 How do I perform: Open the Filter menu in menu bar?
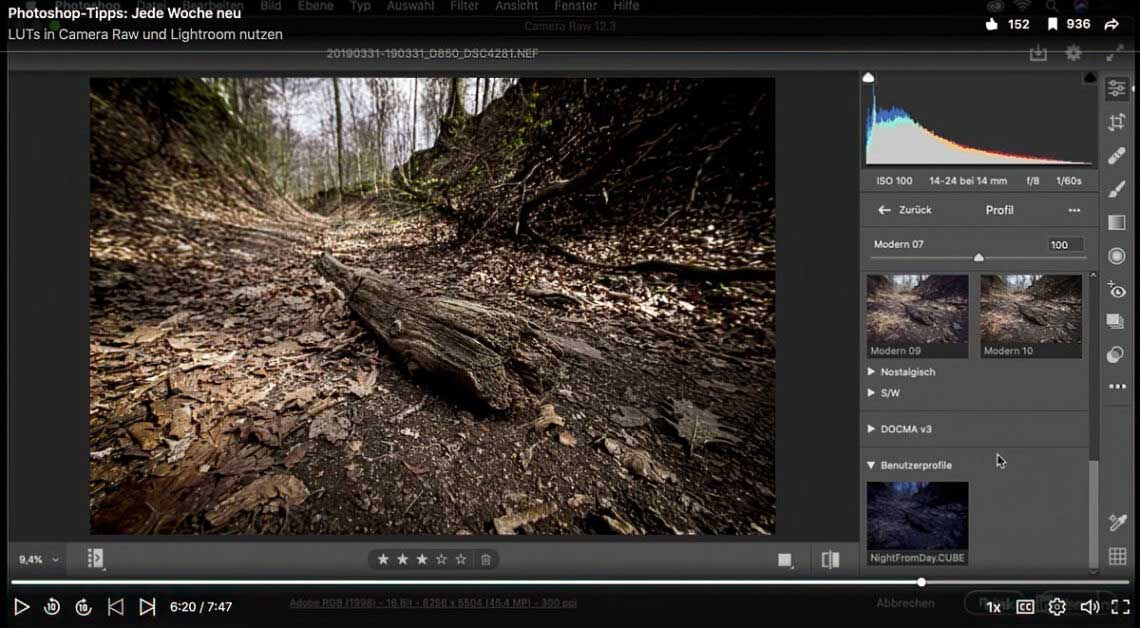click(464, 6)
